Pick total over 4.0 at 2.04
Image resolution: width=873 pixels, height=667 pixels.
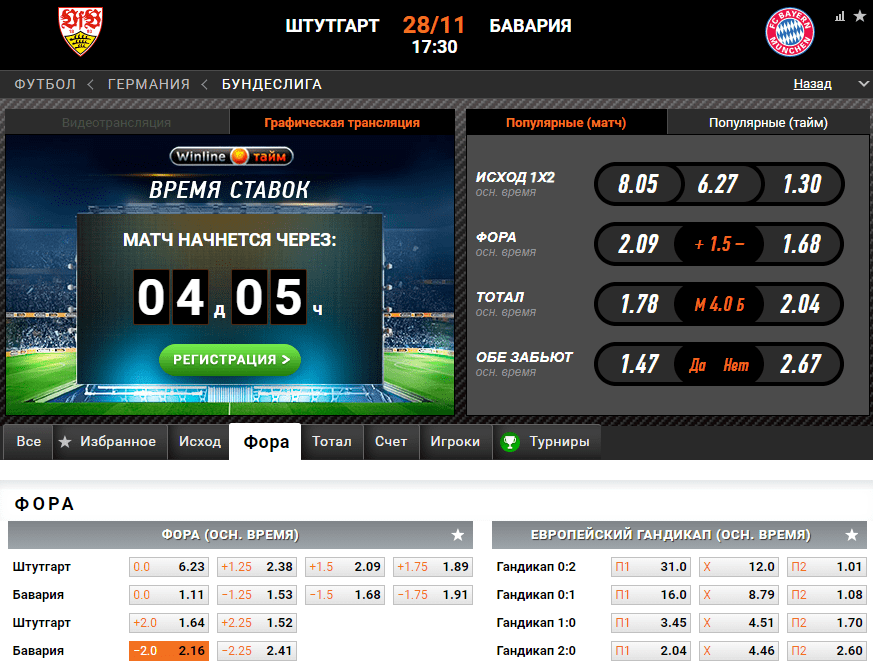pos(801,304)
